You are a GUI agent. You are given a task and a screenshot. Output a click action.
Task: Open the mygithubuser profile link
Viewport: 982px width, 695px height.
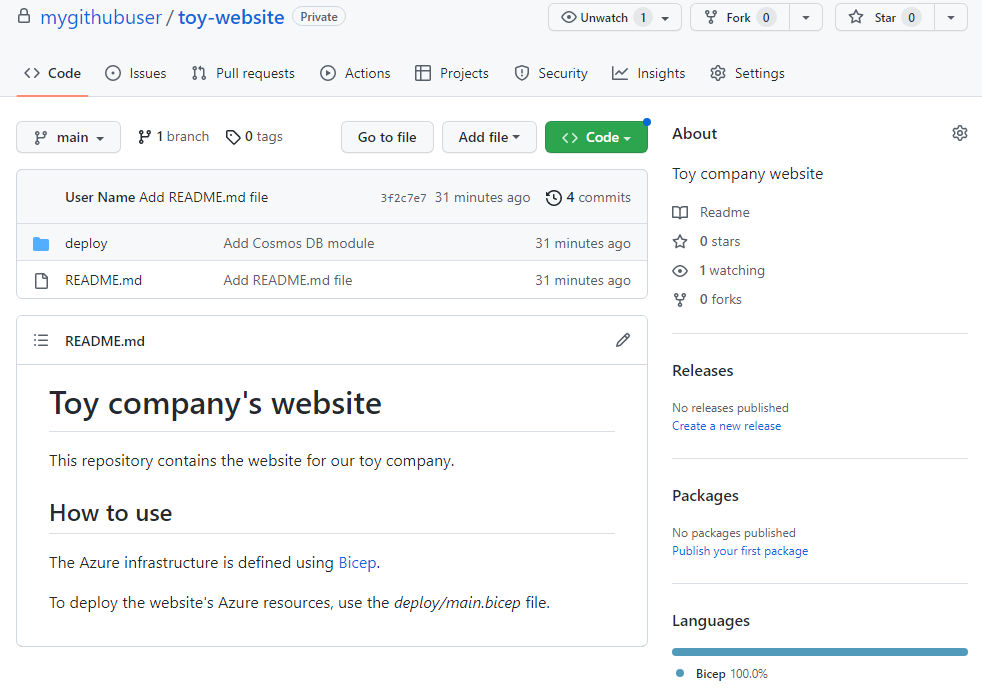(x=101, y=18)
